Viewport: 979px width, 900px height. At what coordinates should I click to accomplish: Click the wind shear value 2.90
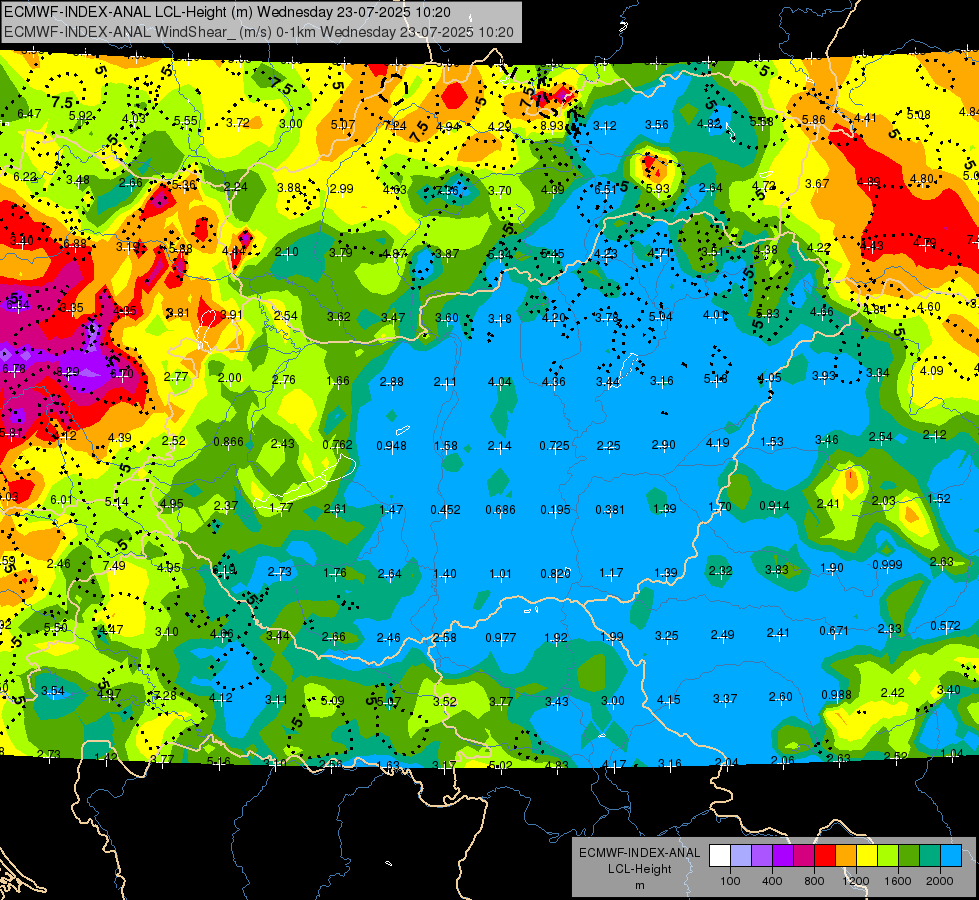point(663,444)
